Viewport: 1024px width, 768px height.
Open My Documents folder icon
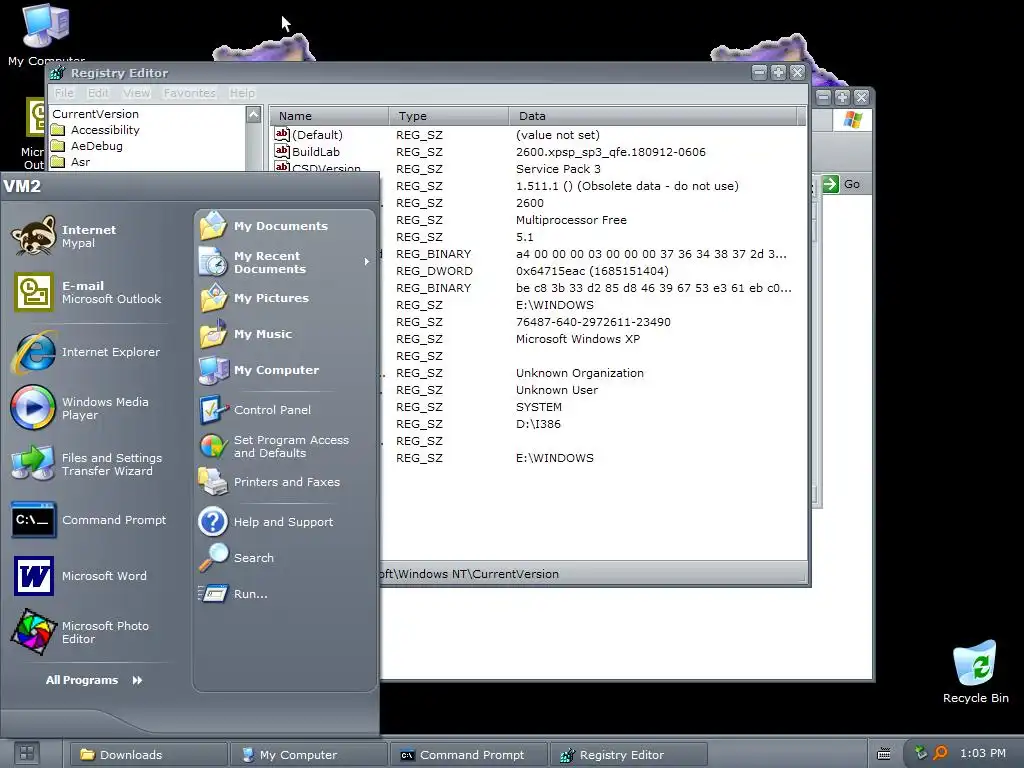pos(213,226)
